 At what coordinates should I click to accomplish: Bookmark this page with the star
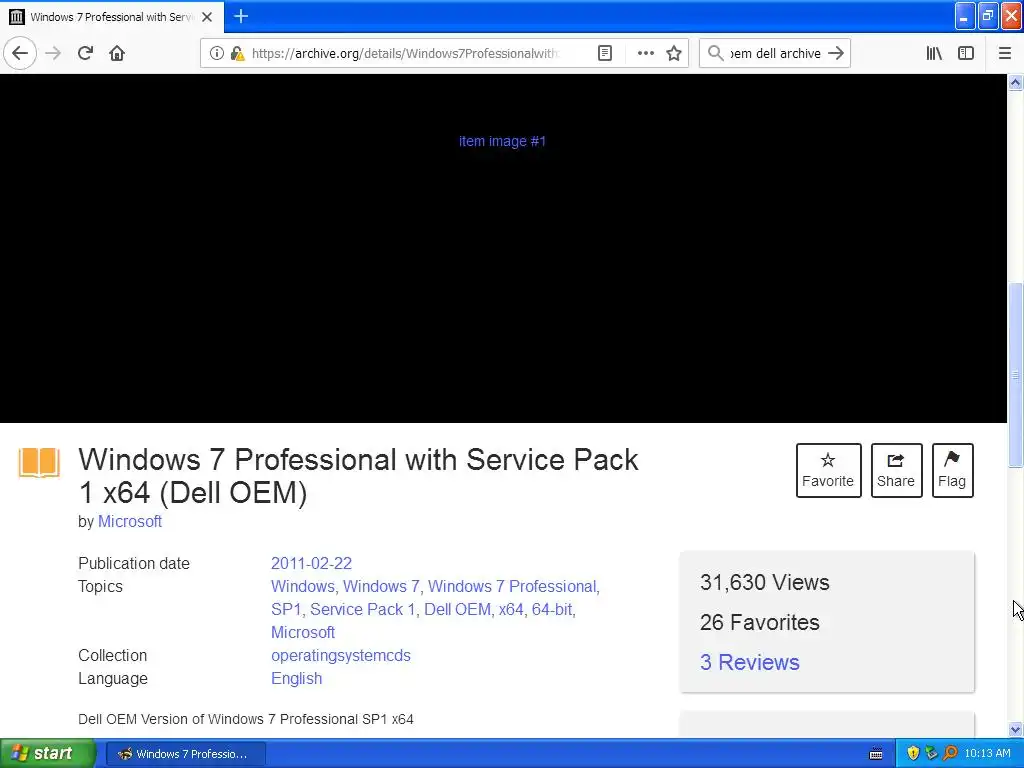(x=674, y=53)
